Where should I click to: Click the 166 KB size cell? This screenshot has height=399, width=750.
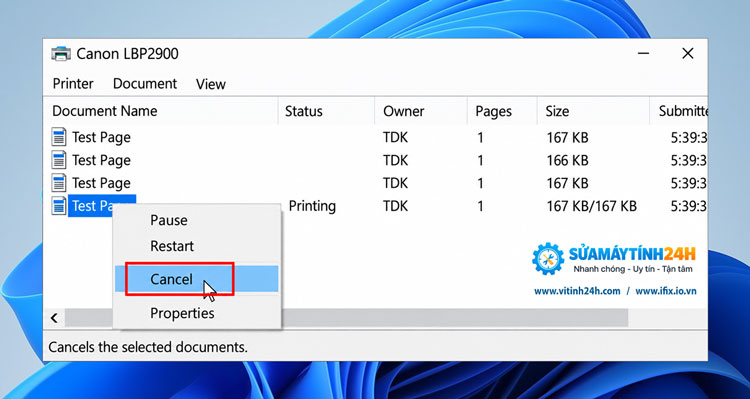pos(567,160)
